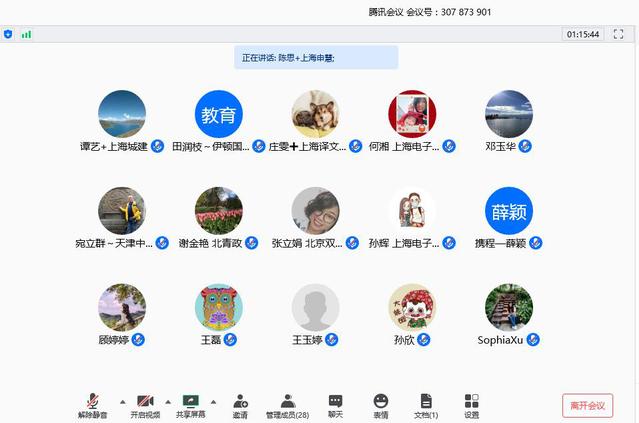Unmute microphone with 解除静音 button
This screenshot has height=423, width=639.
tap(92, 404)
